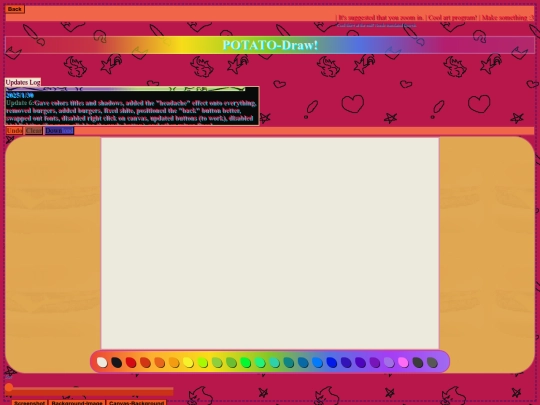Choose the pure red paint color
540x405 pixels.
[x=131, y=362]
